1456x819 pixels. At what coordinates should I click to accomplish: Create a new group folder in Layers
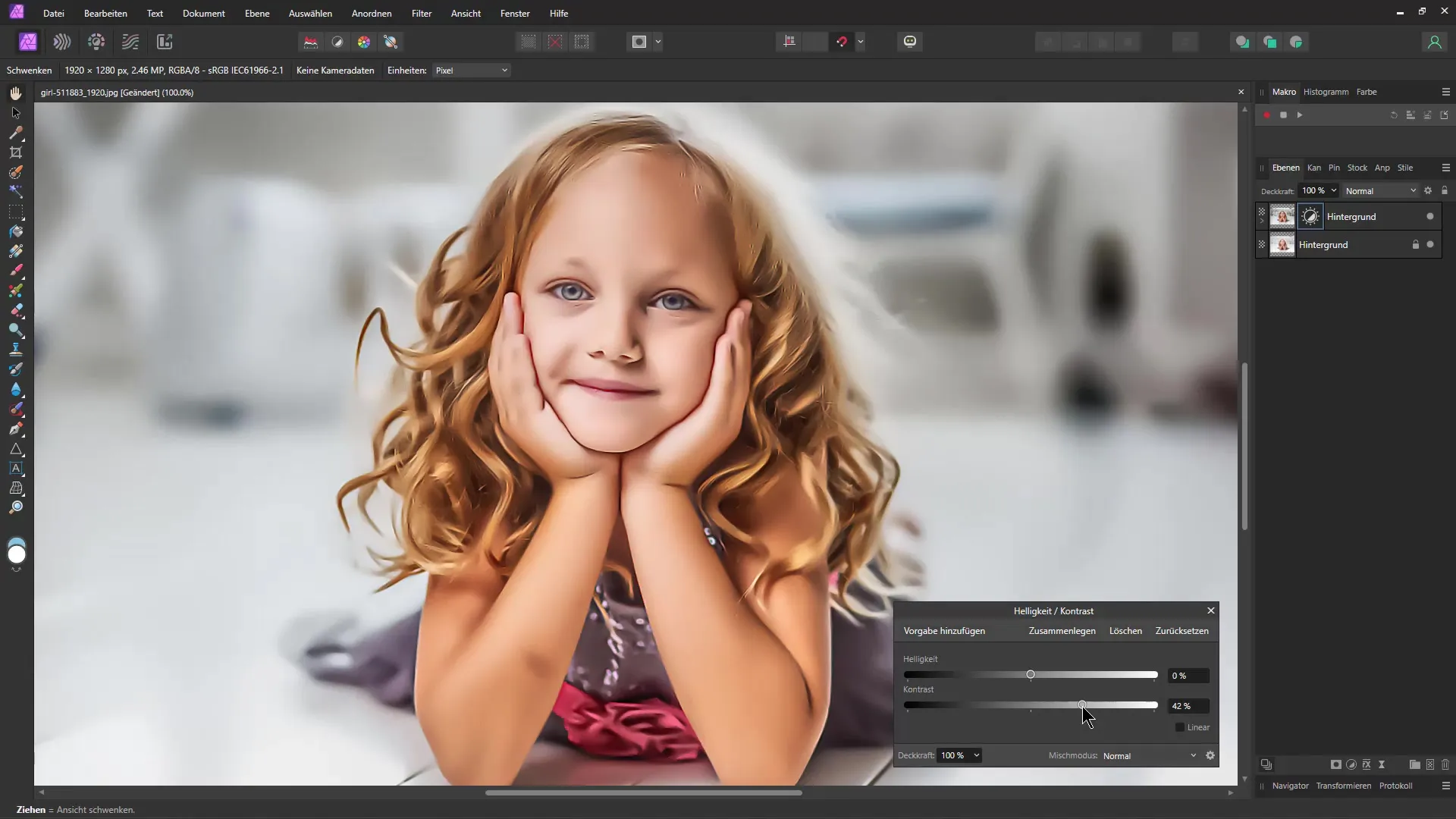click(x=1415, y=764)
